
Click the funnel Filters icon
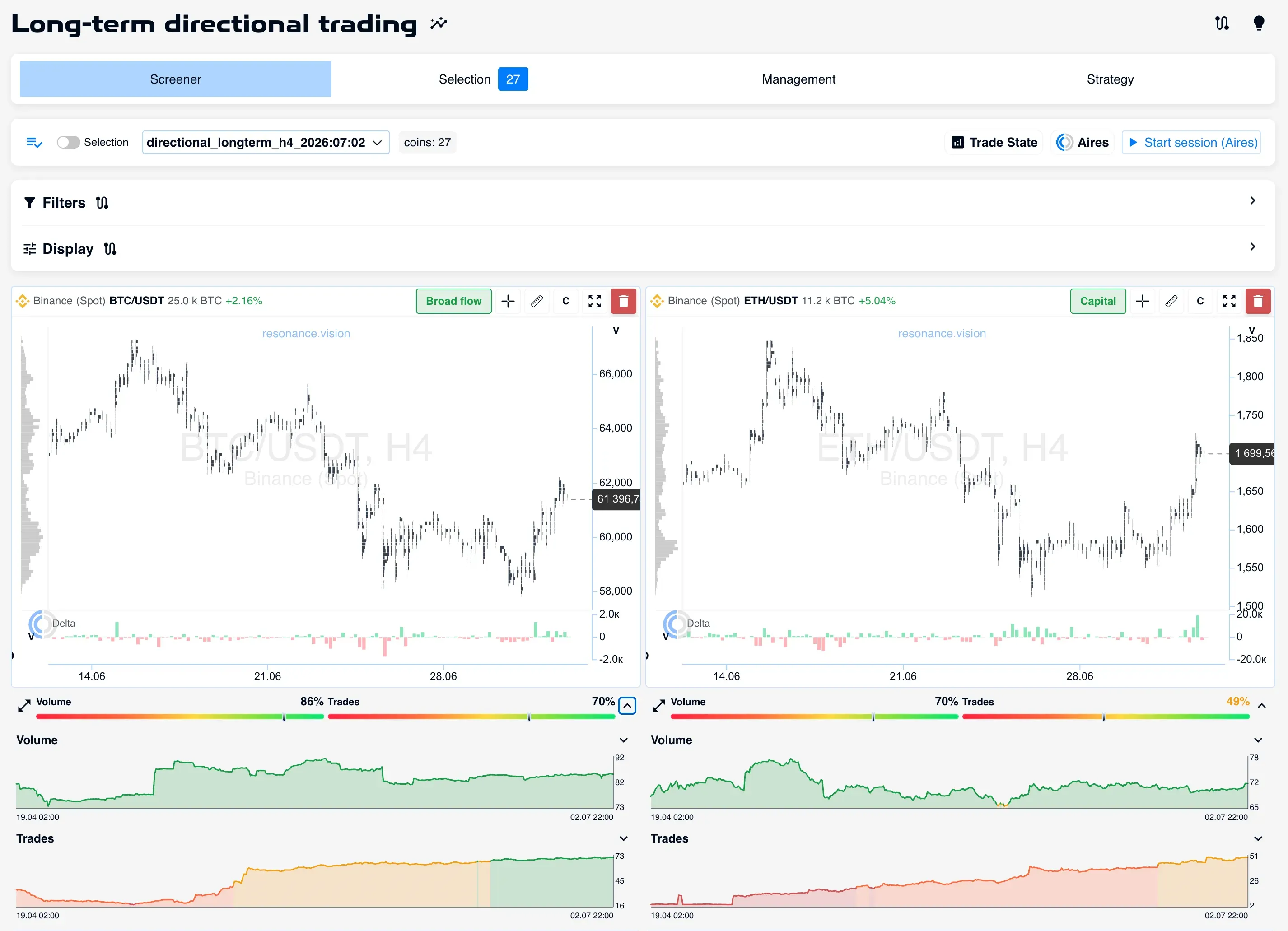(29, 203)
